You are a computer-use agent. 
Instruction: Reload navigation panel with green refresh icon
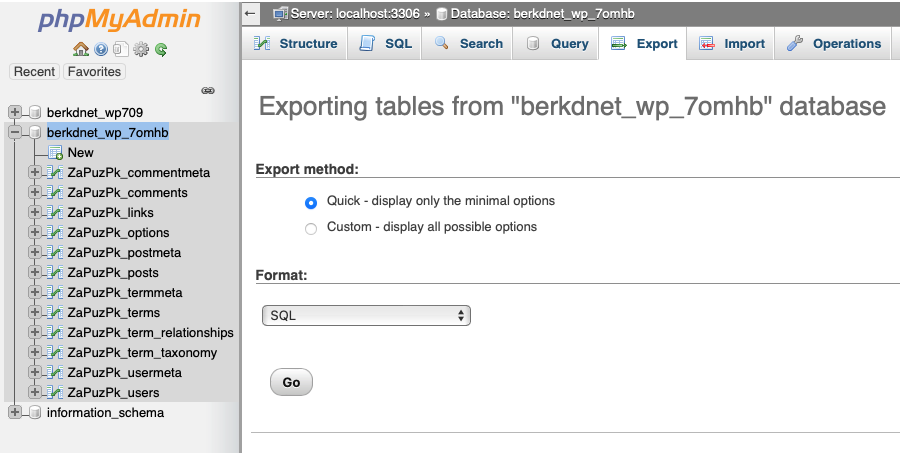click(x=160, y=49)
